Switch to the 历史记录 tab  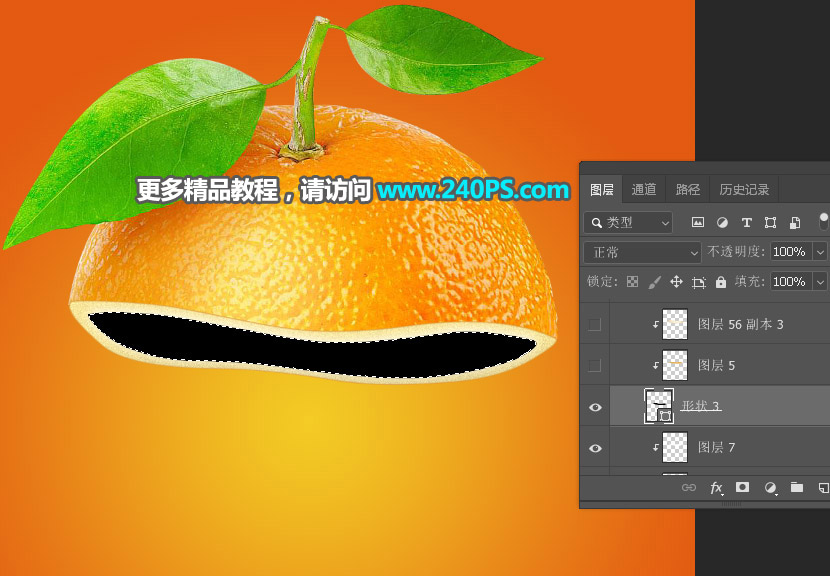click(744, 190)
